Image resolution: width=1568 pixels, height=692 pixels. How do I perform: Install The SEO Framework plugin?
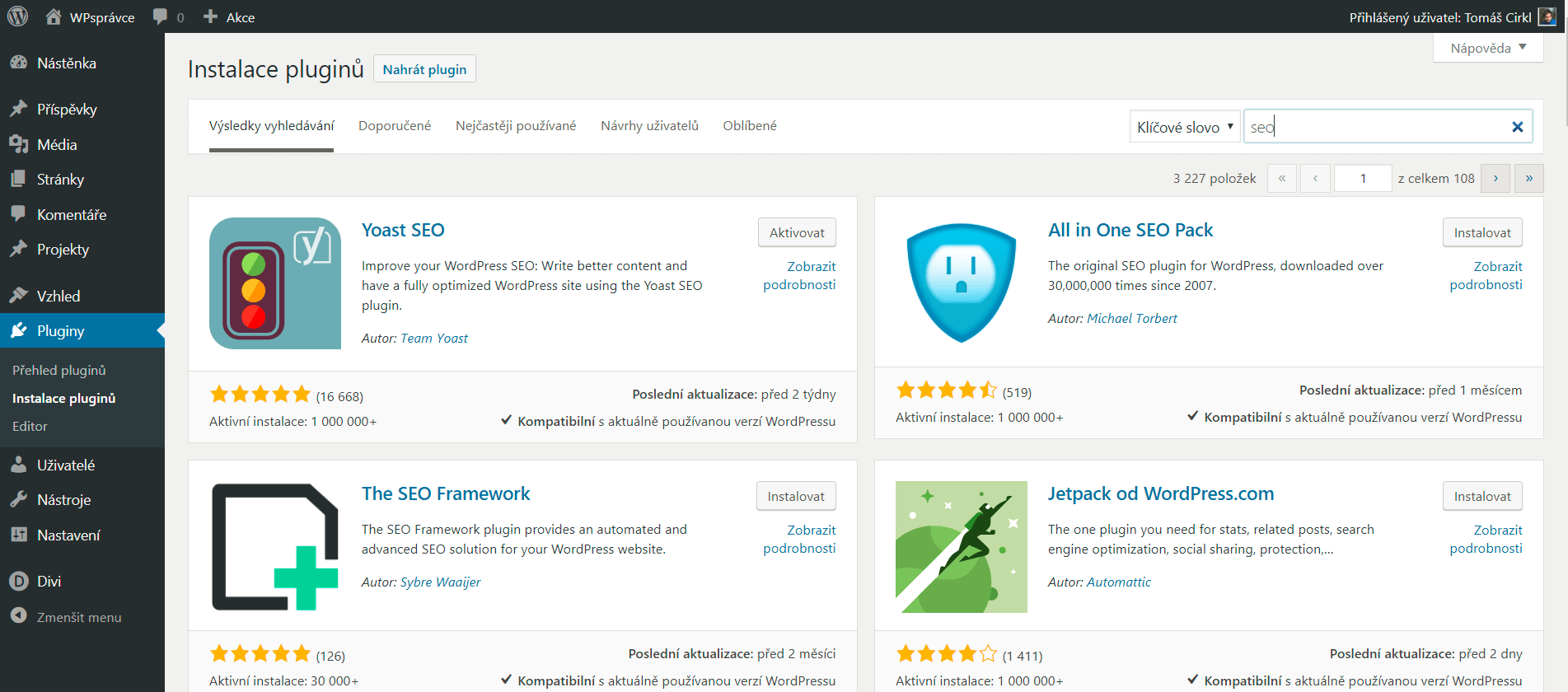click(x=796, y=496)
